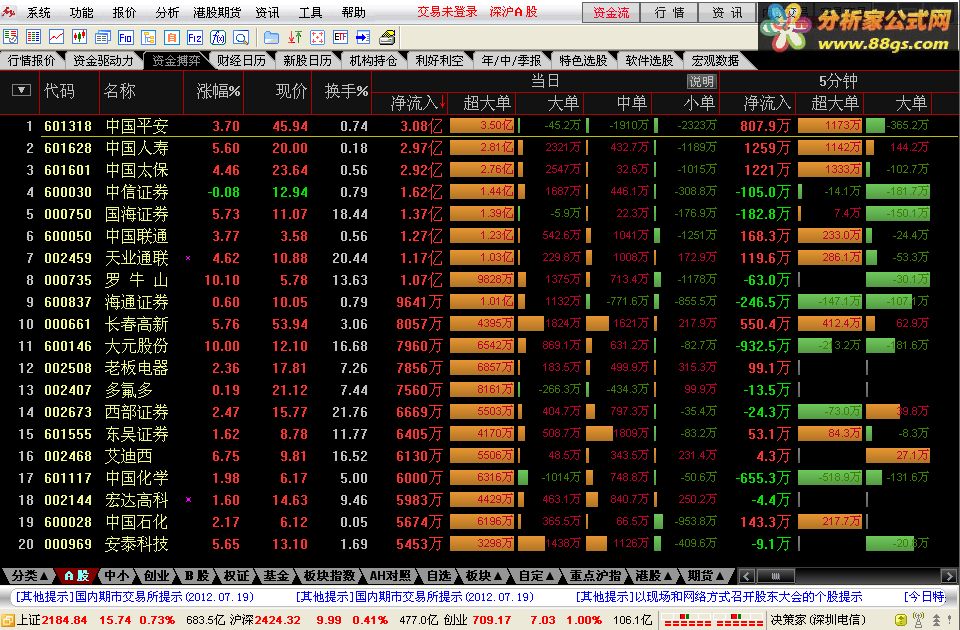
Task: Open the 系统 menu
Action: [x=39, y=12]
